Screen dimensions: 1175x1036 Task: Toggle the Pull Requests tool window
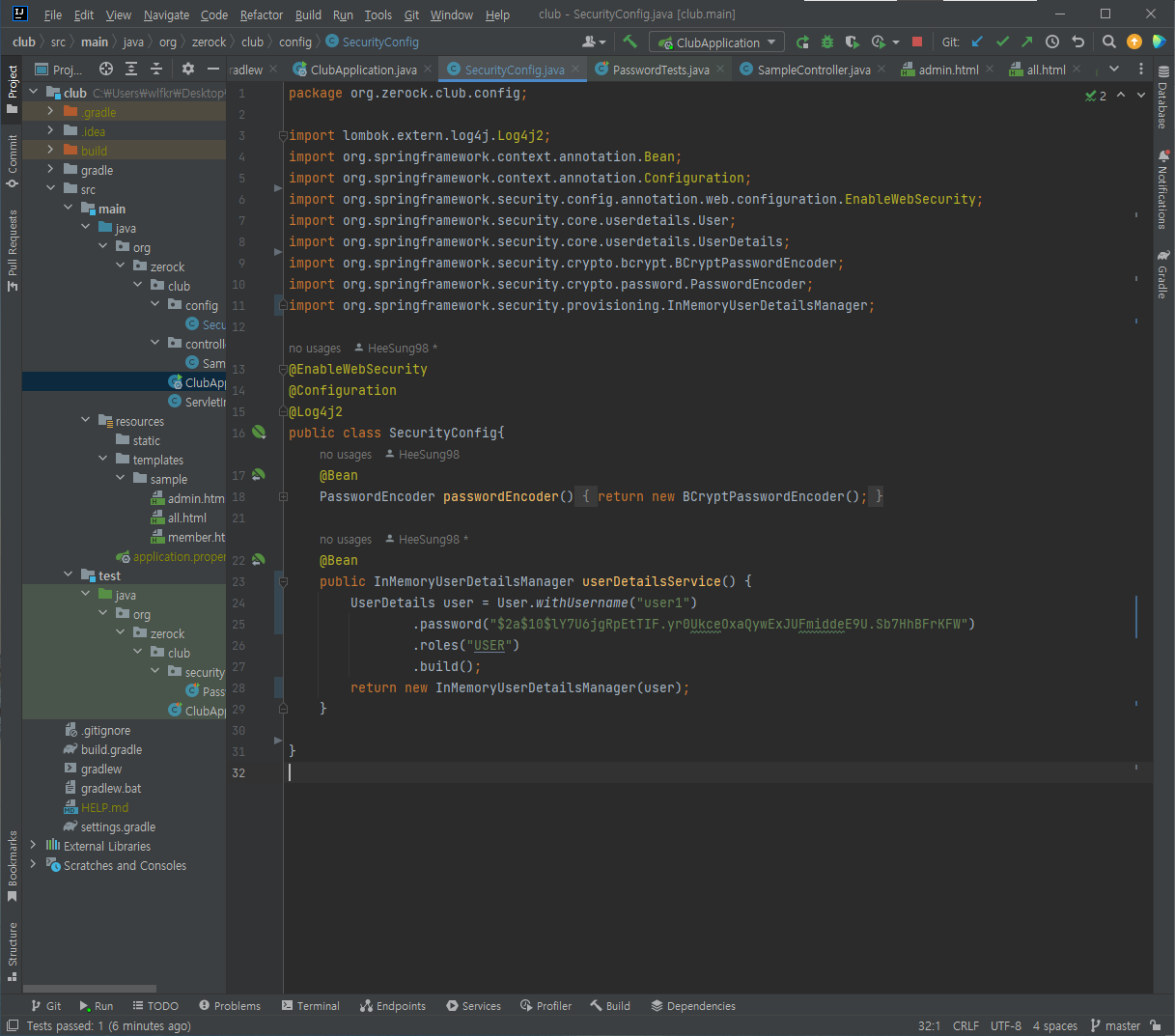coord(13,250)
